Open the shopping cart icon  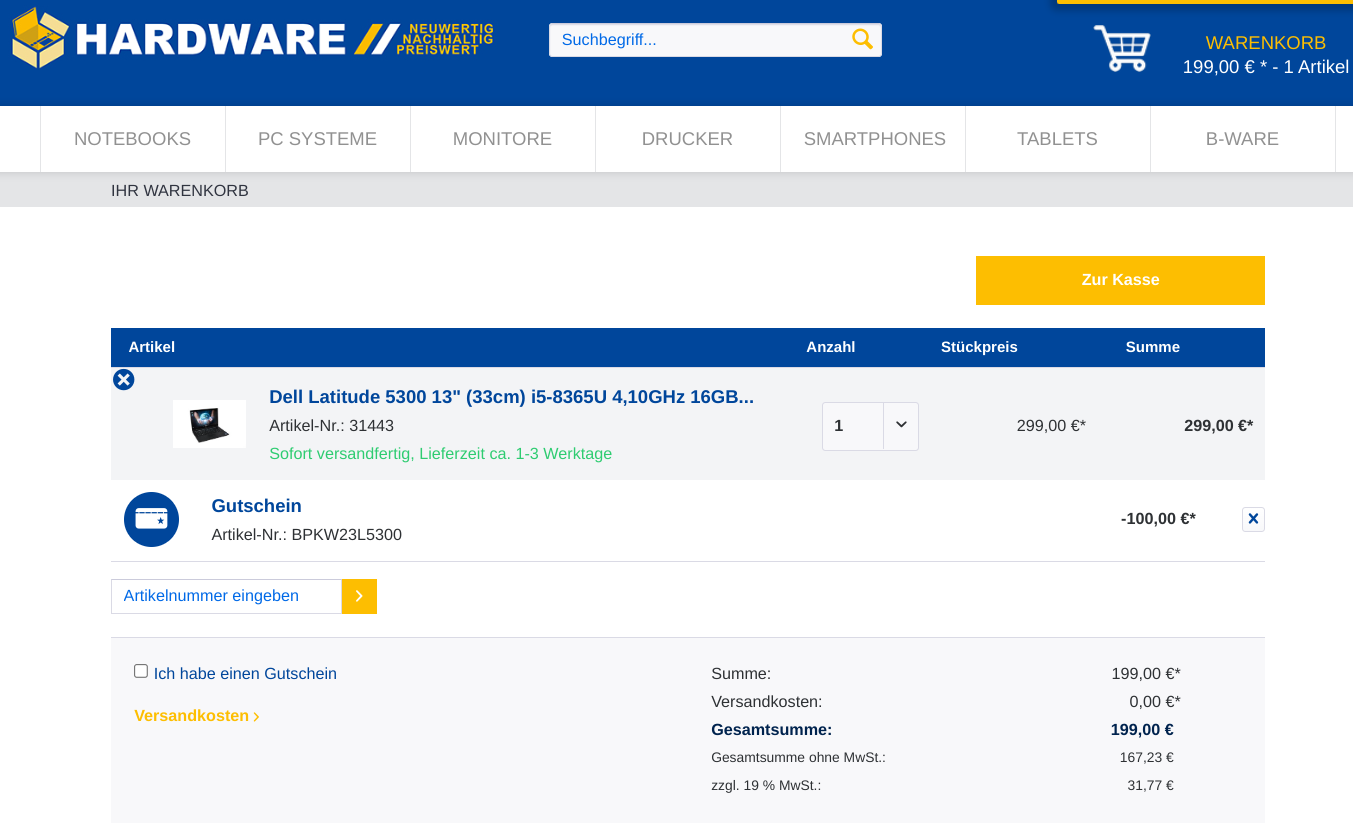(1122, 48)
